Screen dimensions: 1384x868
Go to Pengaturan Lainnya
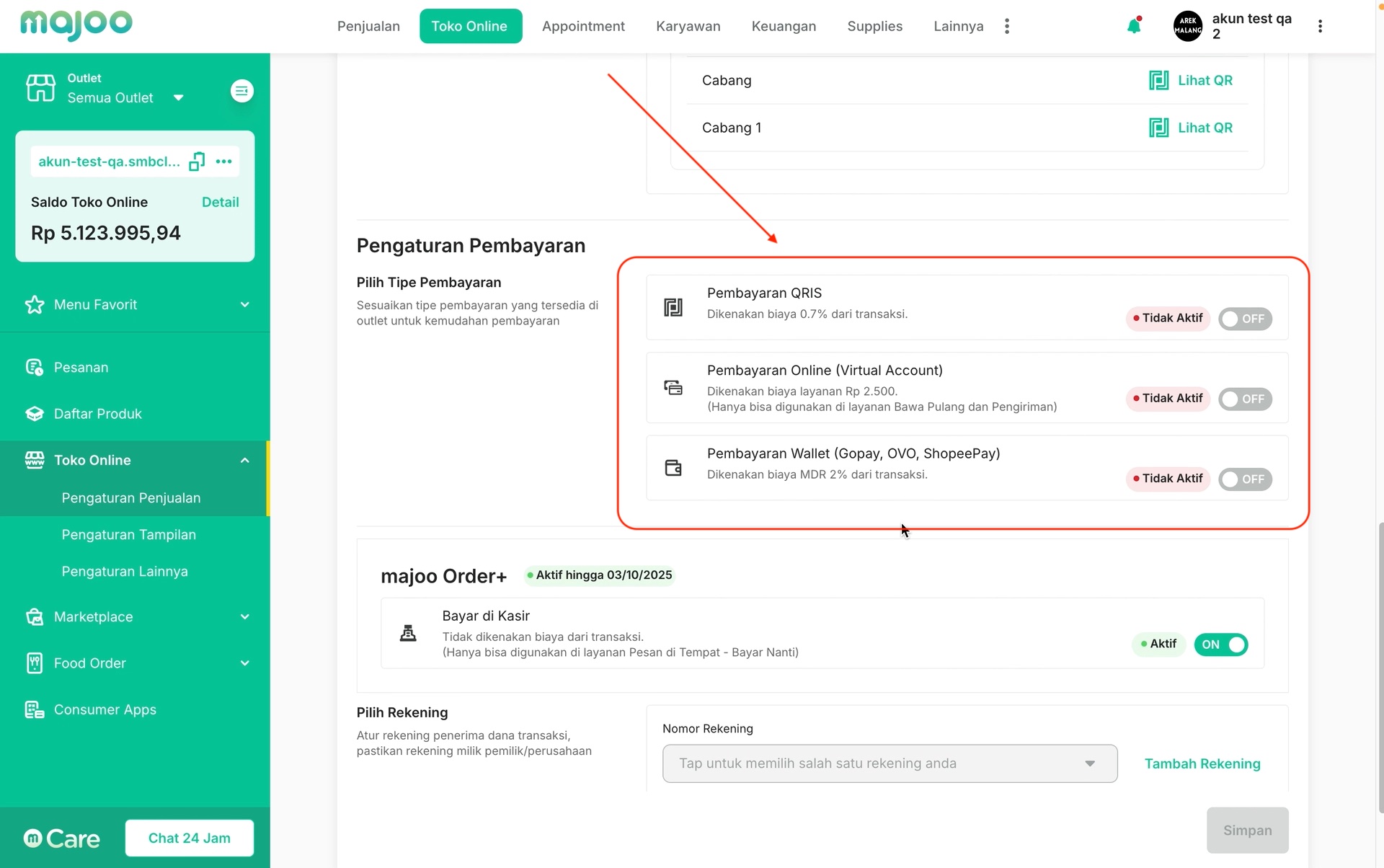pos(125,572)
